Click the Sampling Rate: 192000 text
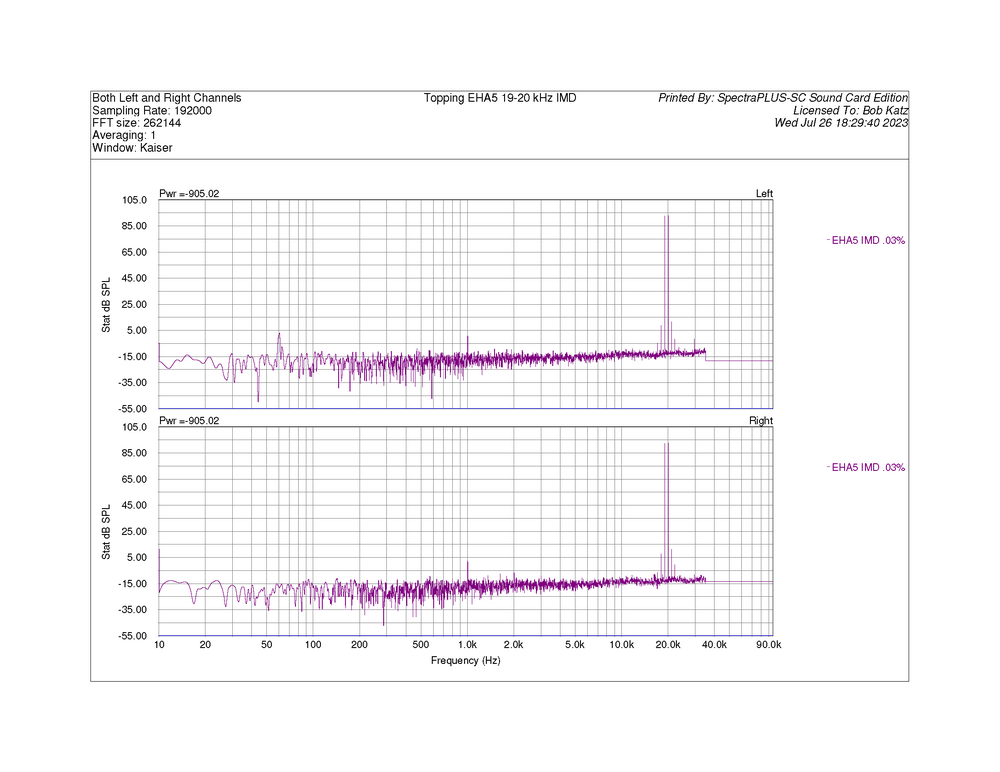Viewport: 1000px width, 772px height. pyautogui.click(x=152, y=111)
